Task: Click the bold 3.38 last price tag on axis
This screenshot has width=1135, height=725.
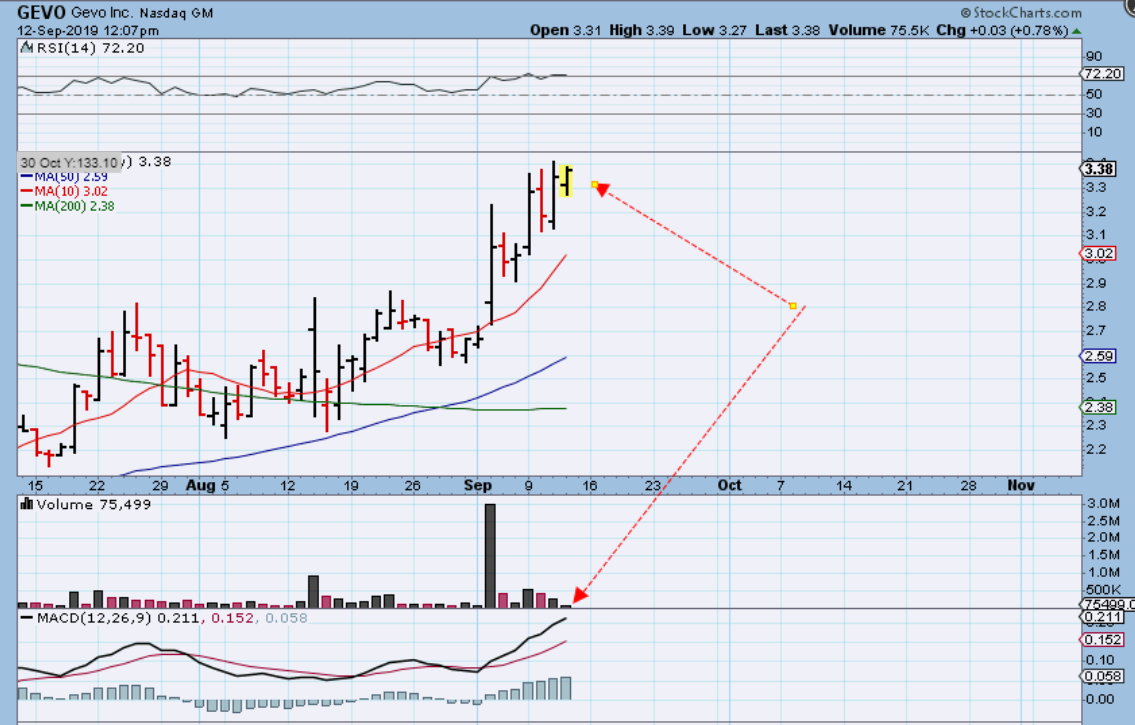Action: tap(1099, 169)
